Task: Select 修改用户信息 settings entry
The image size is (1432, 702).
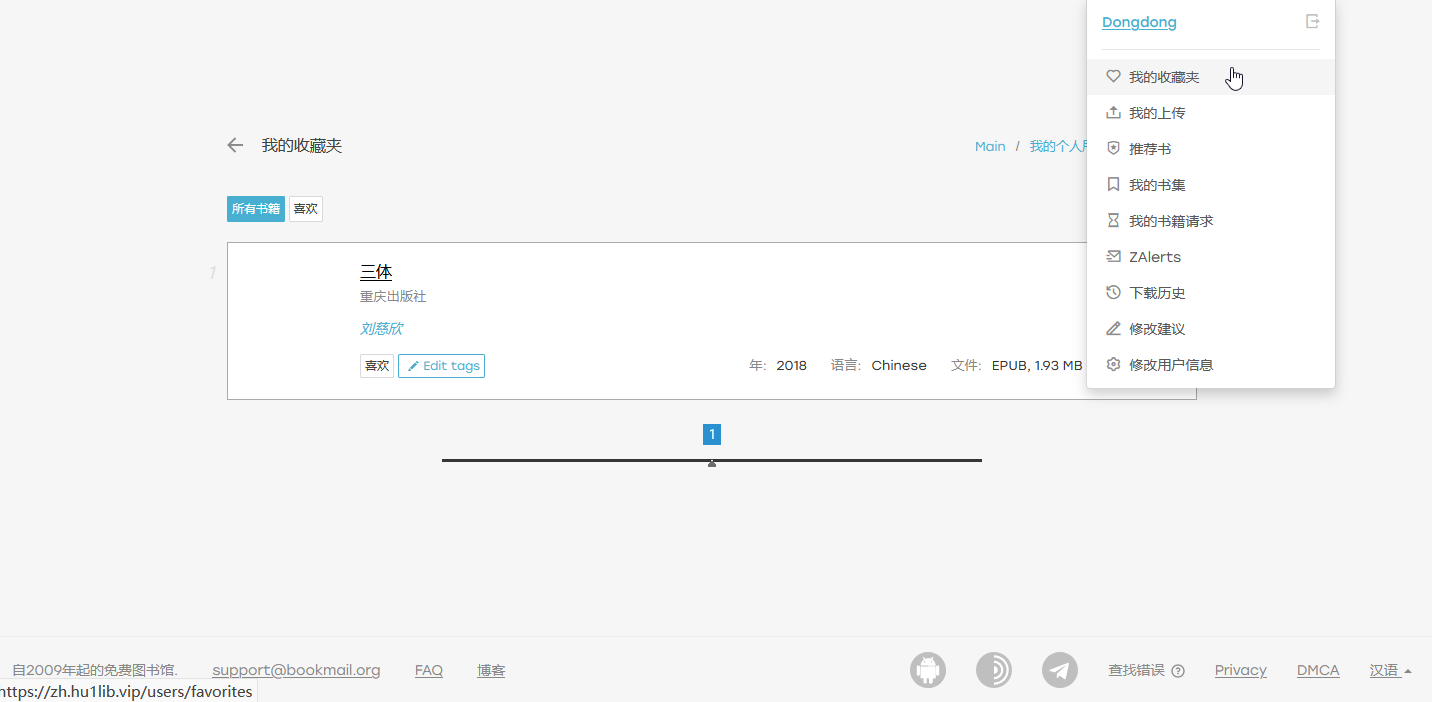Action: 1171,365
